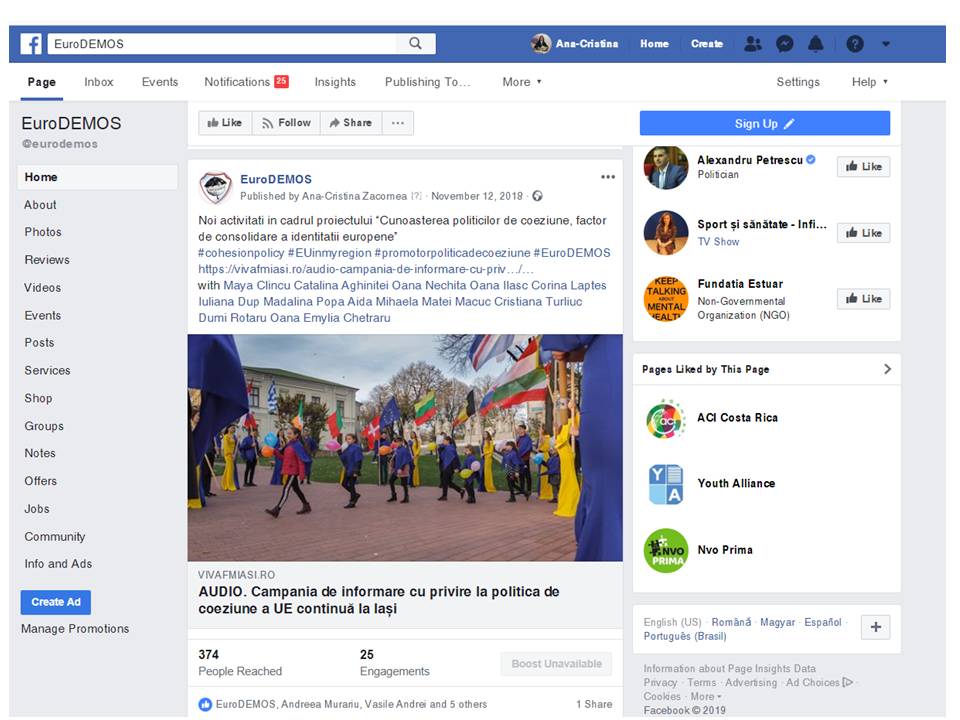Switch to the Inbox tab
The height and width of the screenshot is (720, 960).
[x=99, y=82]
